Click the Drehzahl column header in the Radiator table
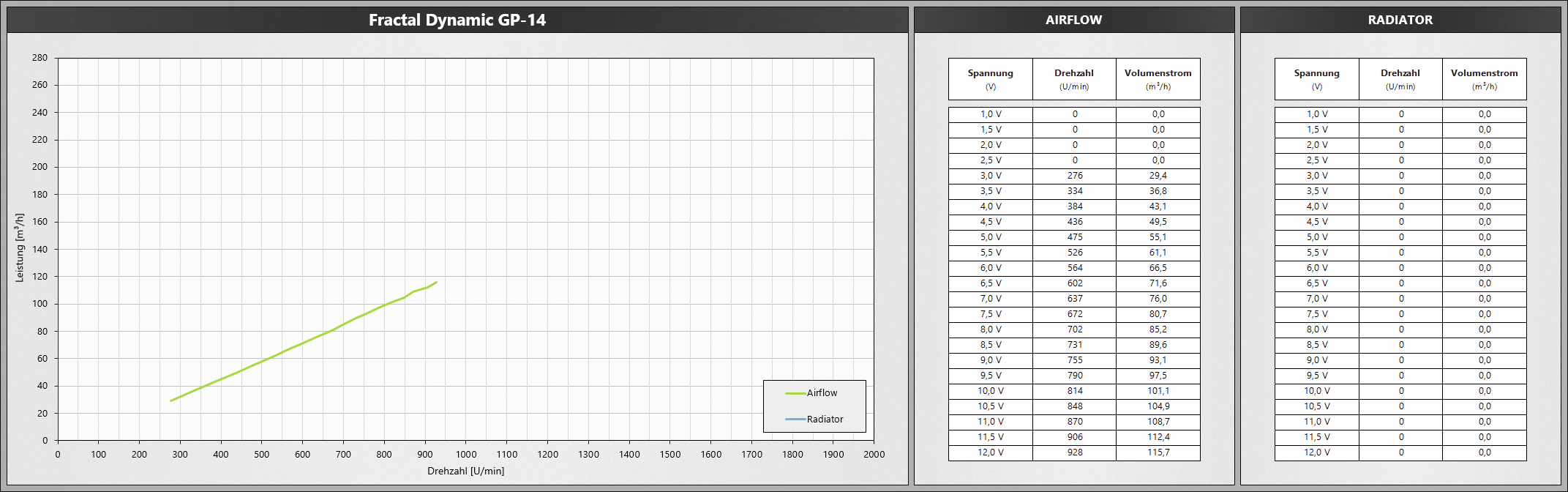Image resolution: width=1568 pixels, height=492 pixels. point(1400,79)
